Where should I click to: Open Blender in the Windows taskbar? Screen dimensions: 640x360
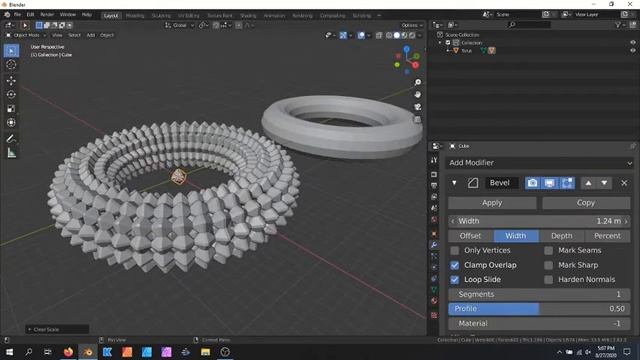(x=88, y=352)
